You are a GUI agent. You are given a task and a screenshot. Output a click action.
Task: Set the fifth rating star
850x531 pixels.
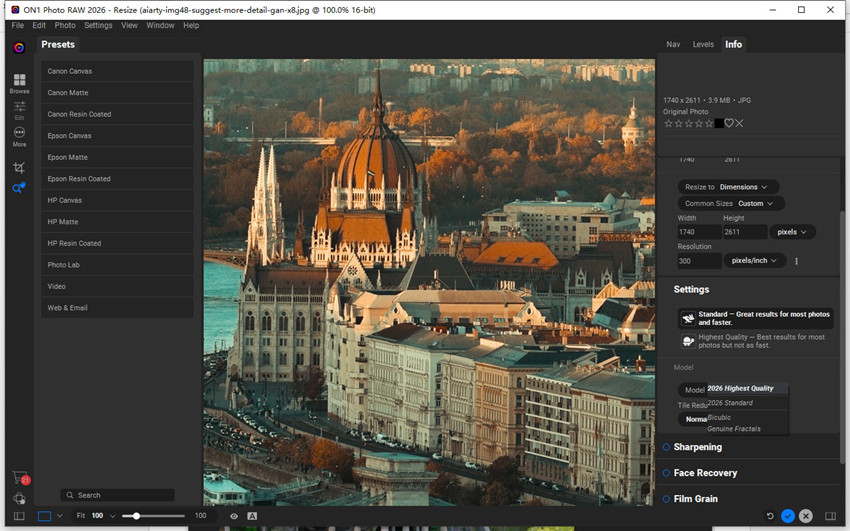point(709,124)
